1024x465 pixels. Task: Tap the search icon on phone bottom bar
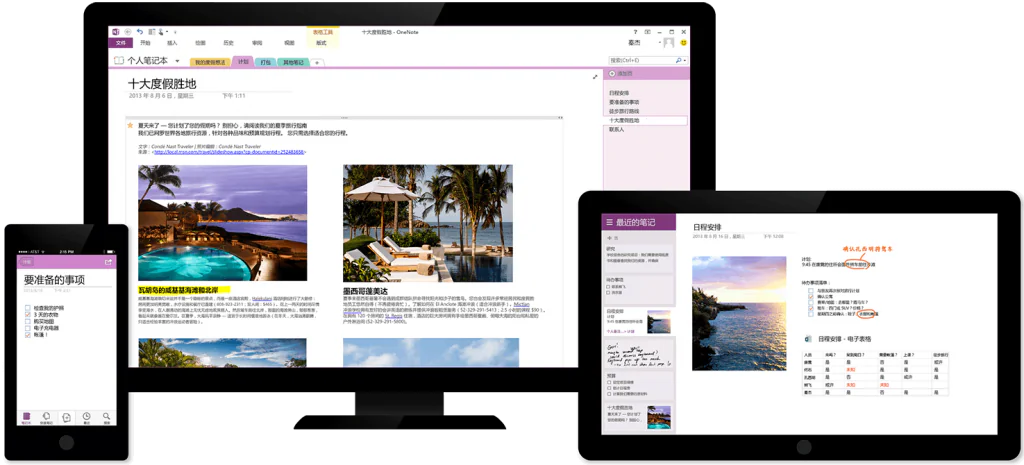pyautogui.click(x=106, y=417)
